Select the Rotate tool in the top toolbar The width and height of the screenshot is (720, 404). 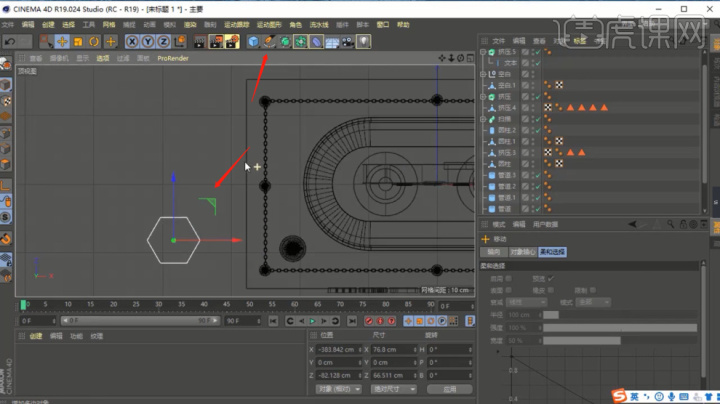click(94, 42)
